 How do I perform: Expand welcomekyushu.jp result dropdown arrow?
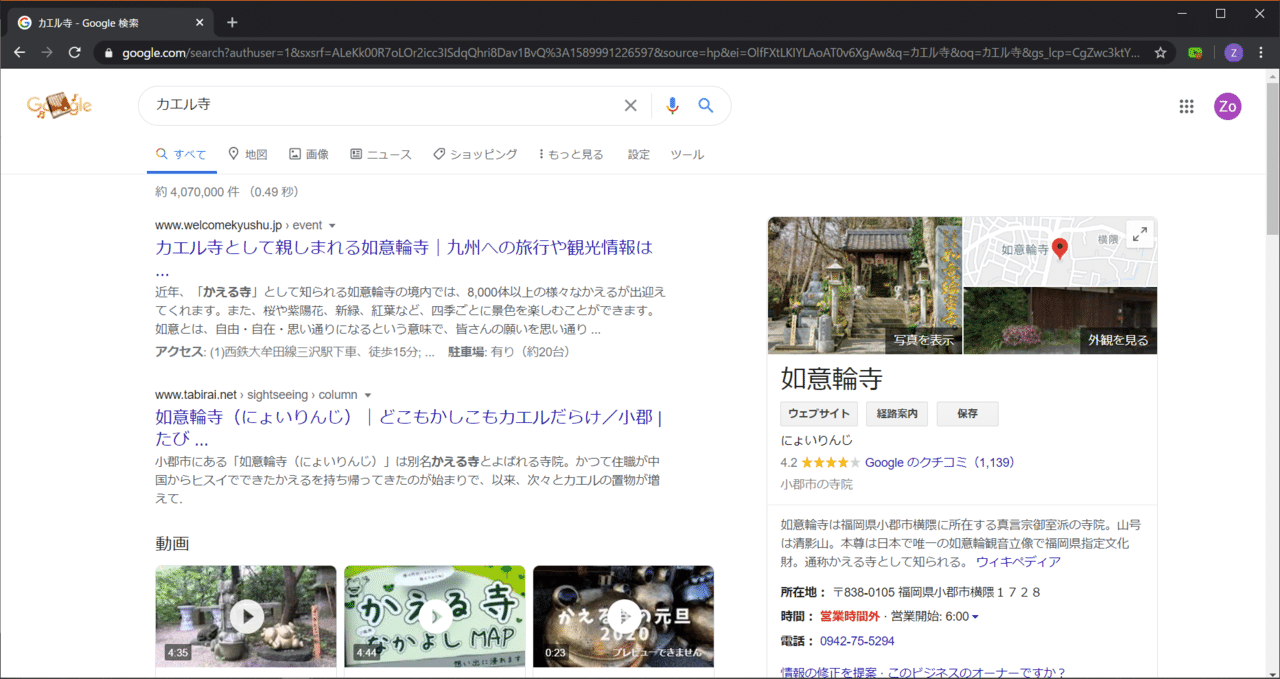point(332,226)
